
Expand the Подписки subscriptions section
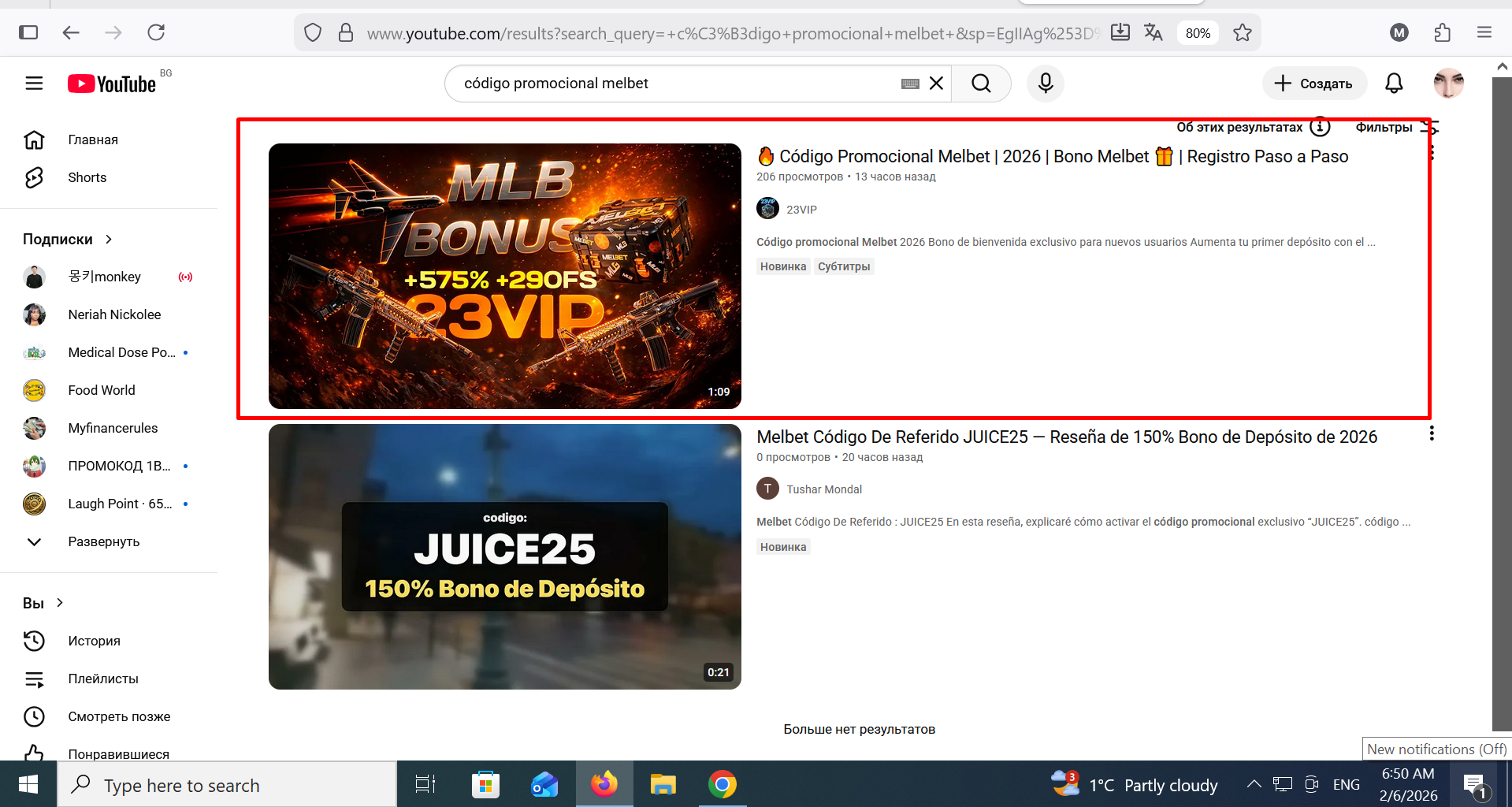[x=68, y=239]
